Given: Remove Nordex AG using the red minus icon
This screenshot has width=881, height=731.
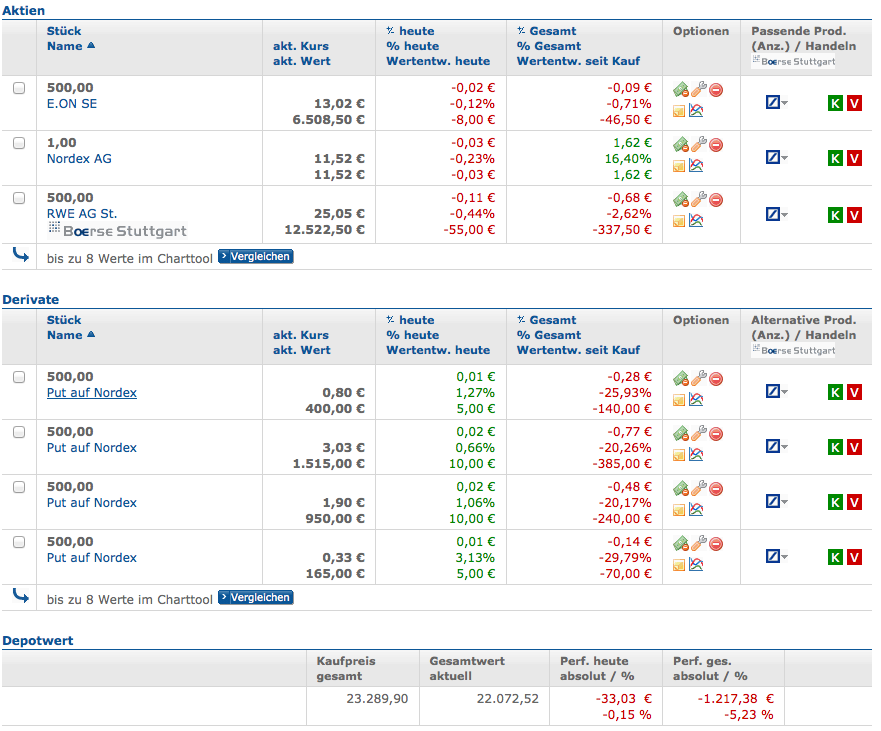Looking at the screenshot, I should click(x=715, y=144).
